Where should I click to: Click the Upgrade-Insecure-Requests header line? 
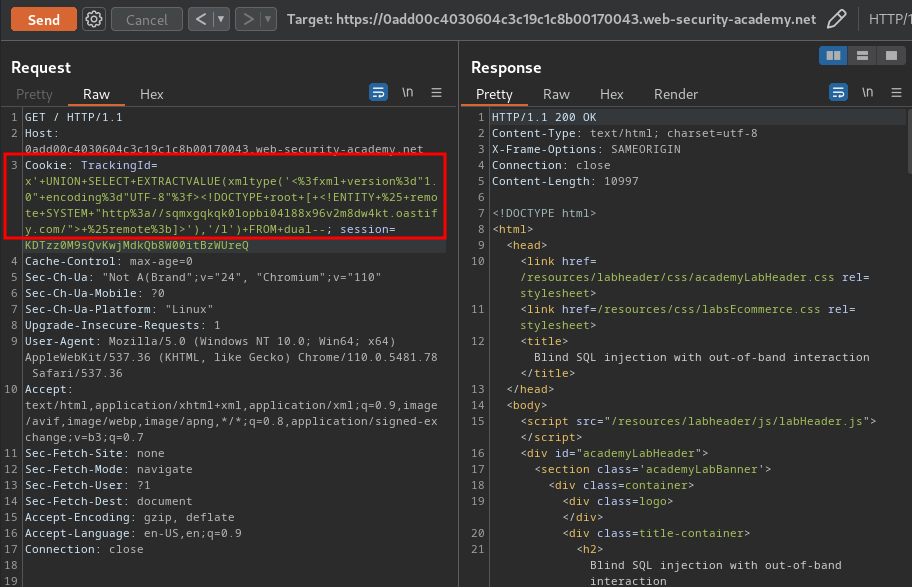tap(122, 325)
